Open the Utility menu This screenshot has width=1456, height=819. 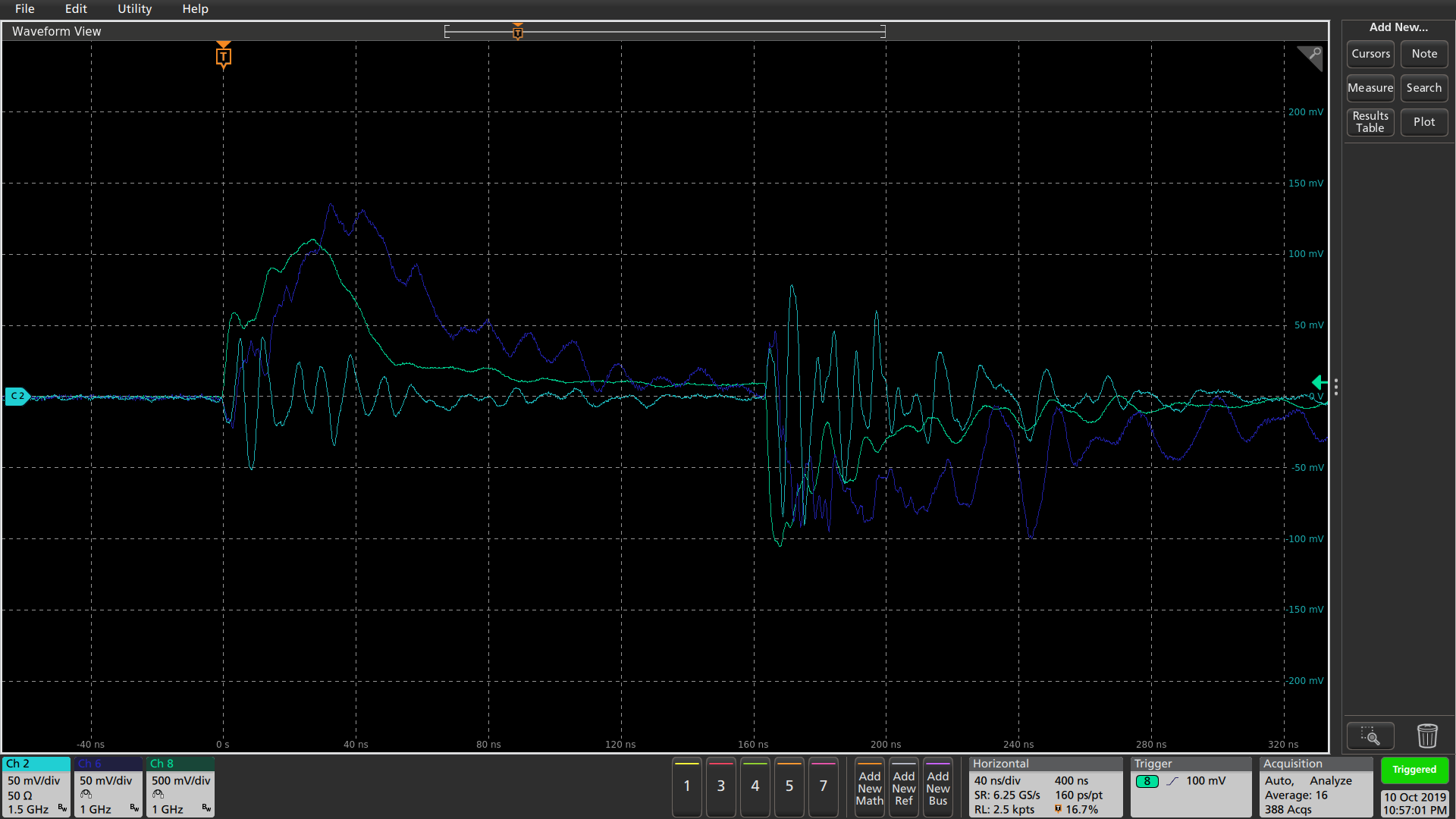point(134,9)
